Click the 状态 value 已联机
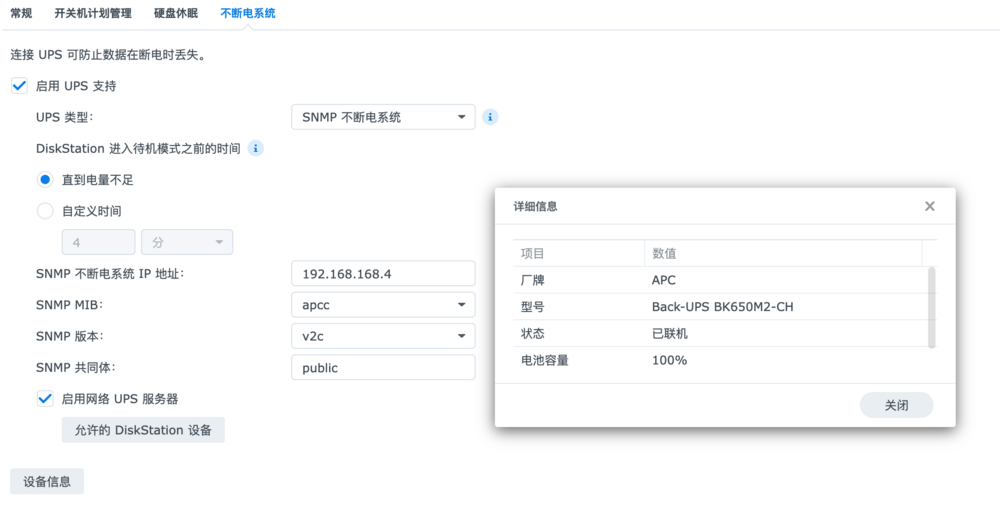The image size is (1000, 520). click(x=670, y=334)
